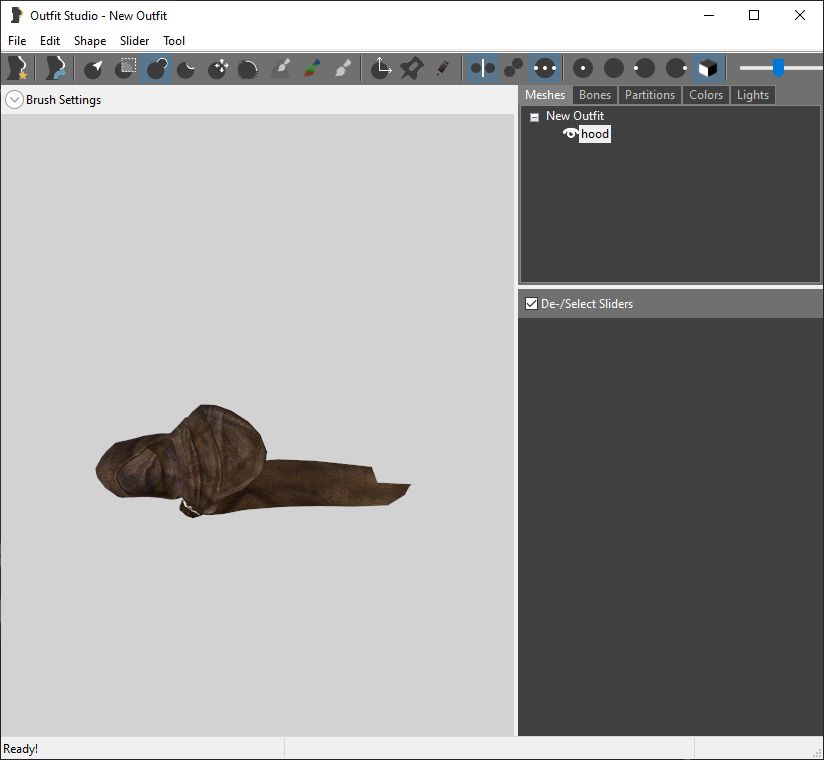Toggle perspective view cube
Image resolution: width=824 pixels, height=760 pixels.
[x=707, y=68]
